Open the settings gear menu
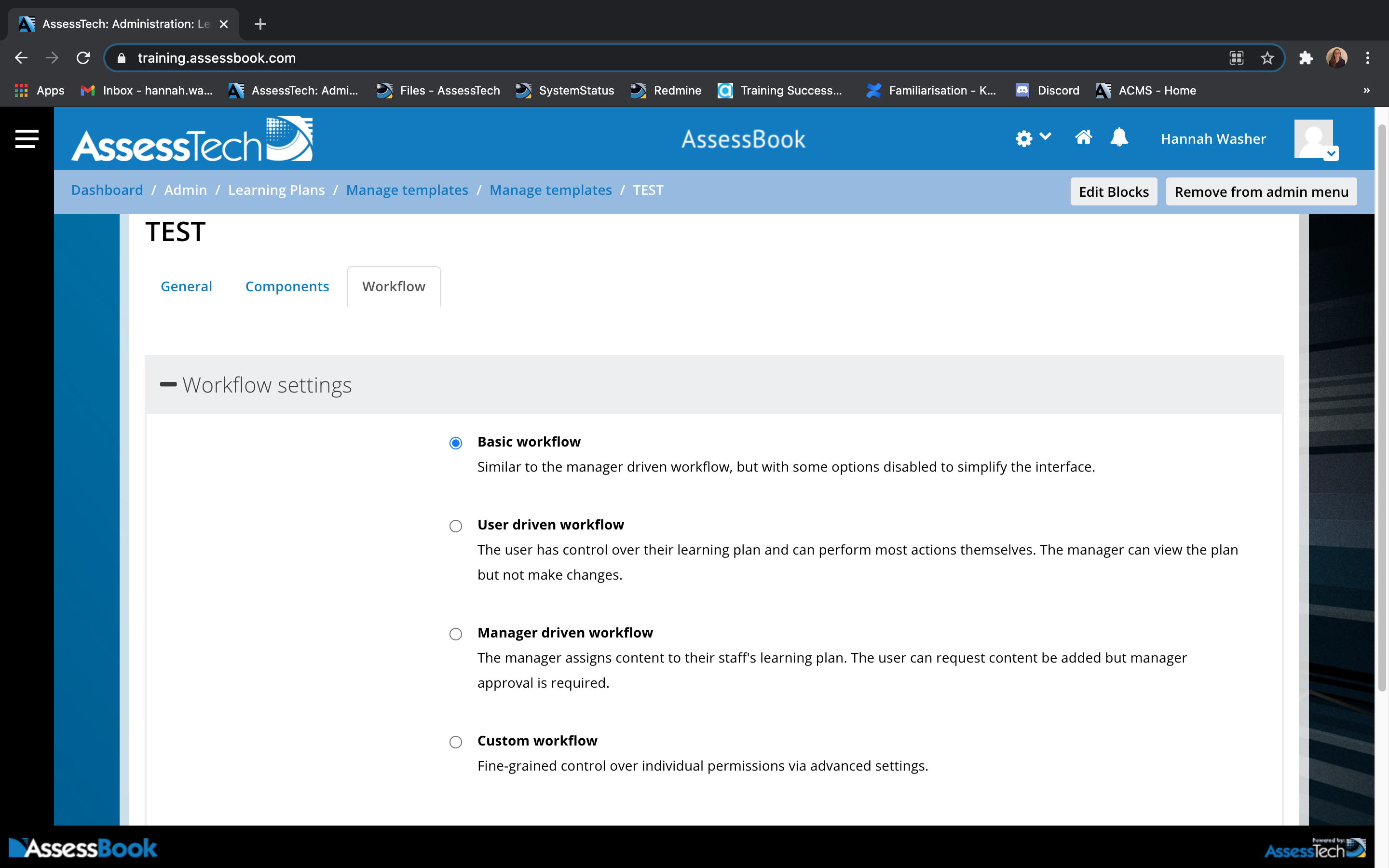The image size is (1389, 868). (x=1023, y=138)
